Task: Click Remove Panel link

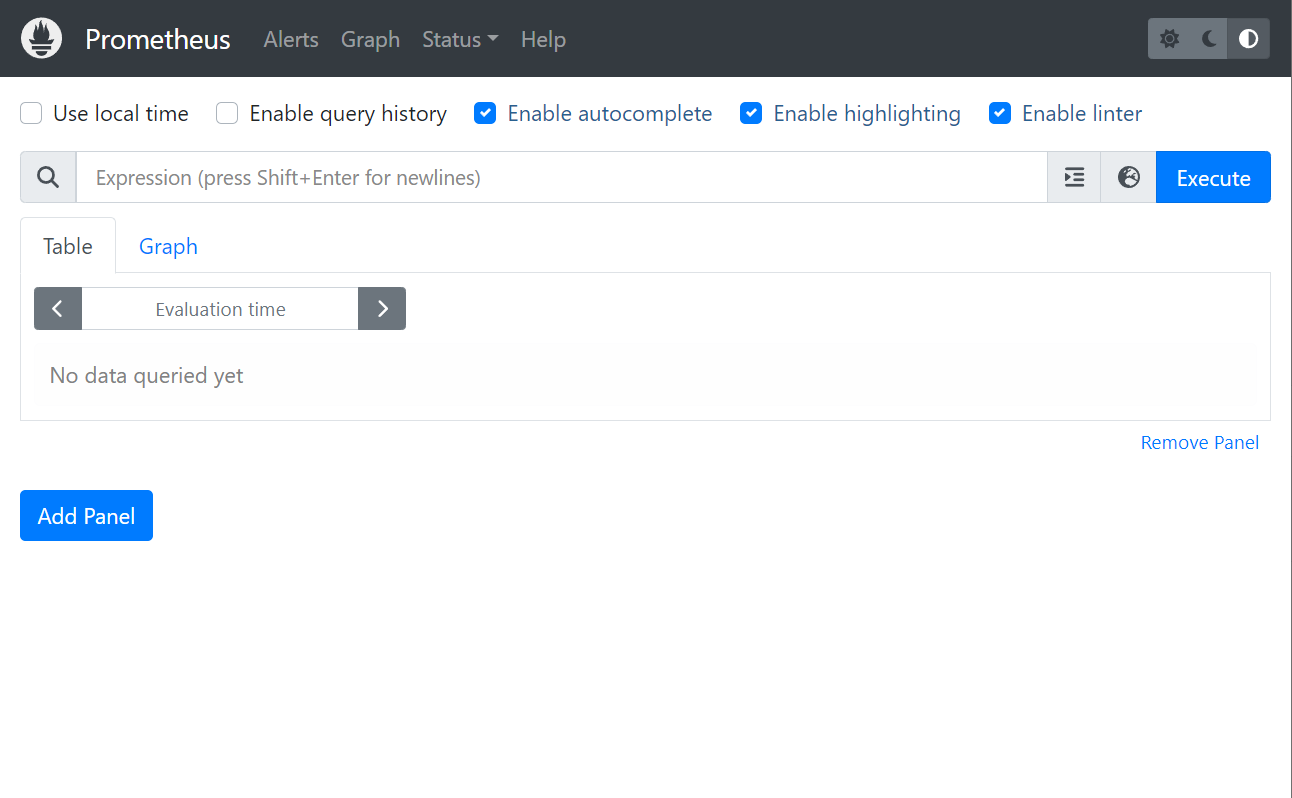Action: [x=1199, y=442]
